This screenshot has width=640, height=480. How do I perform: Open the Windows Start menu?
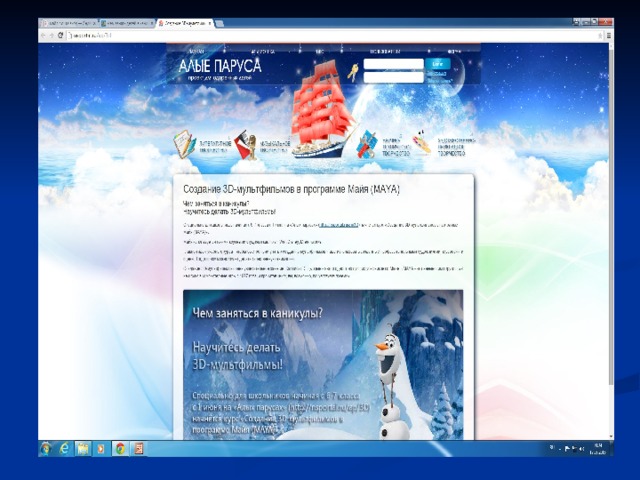[46, 449]
